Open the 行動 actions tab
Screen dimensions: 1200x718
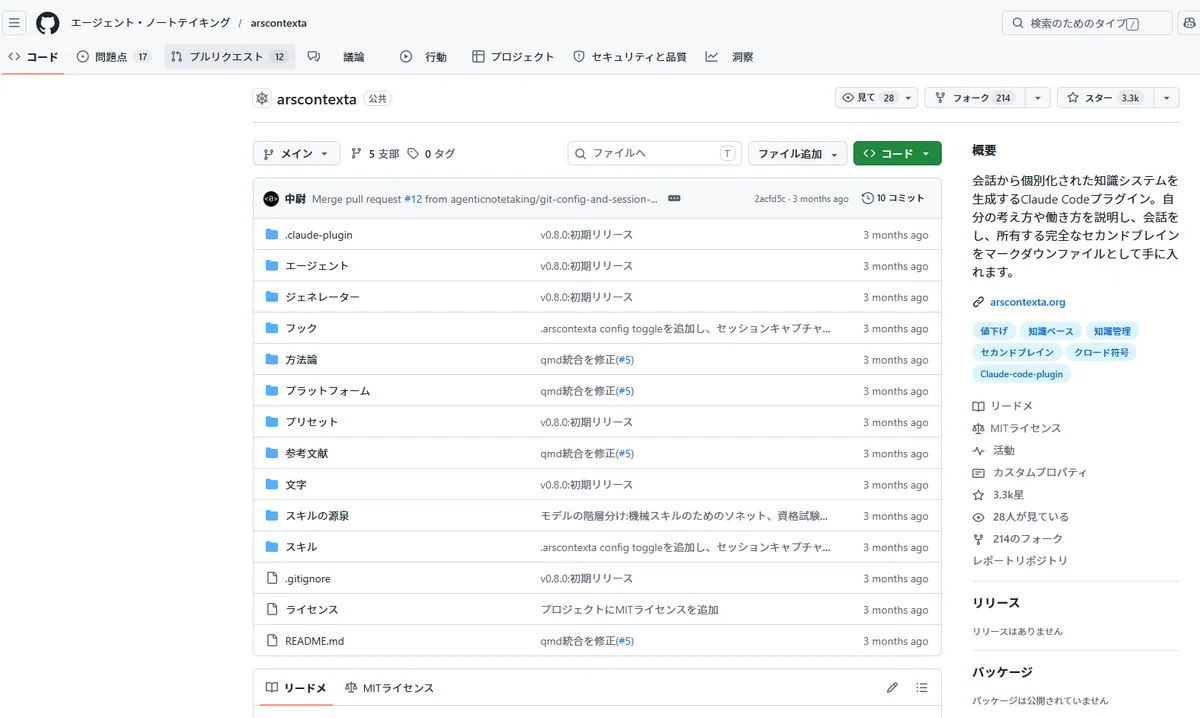click(423, 57)
